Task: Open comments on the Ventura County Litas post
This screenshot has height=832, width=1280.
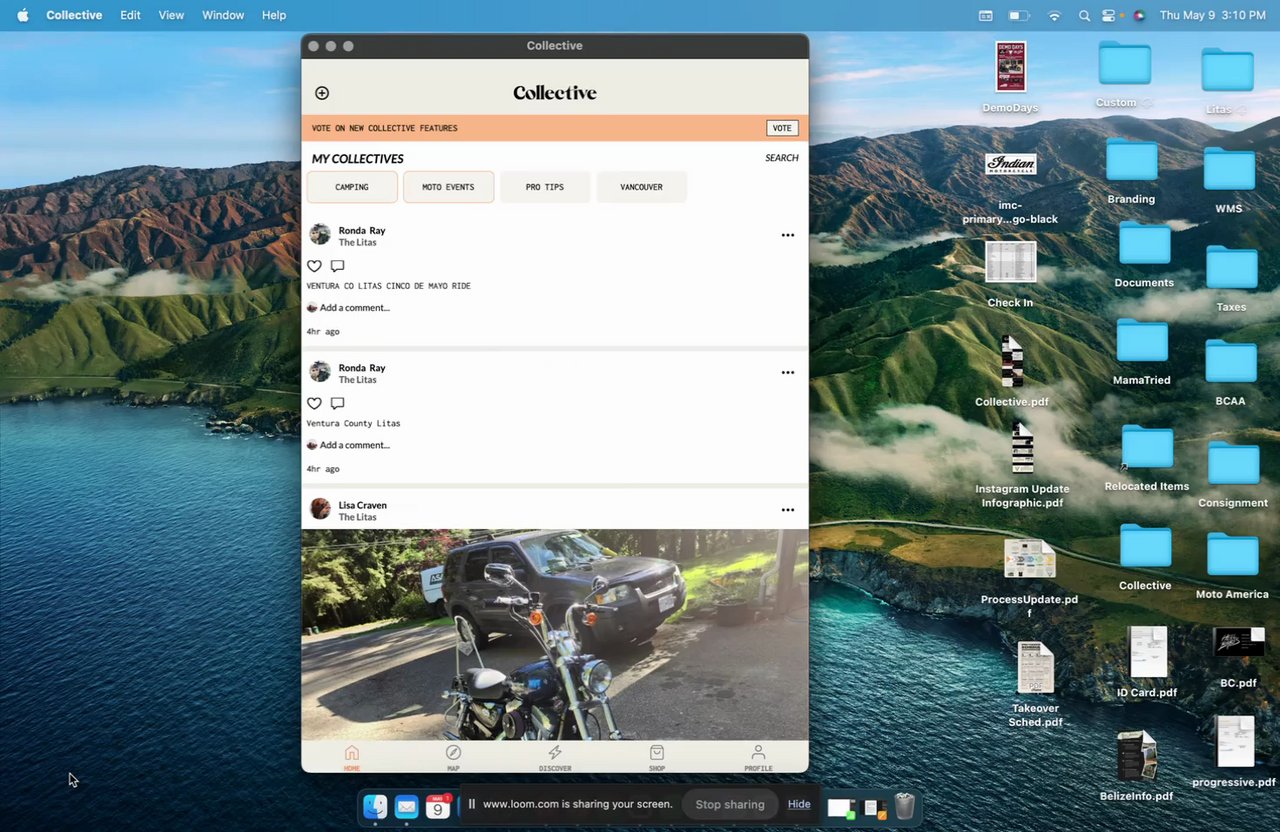Action: tap(338, 404)
